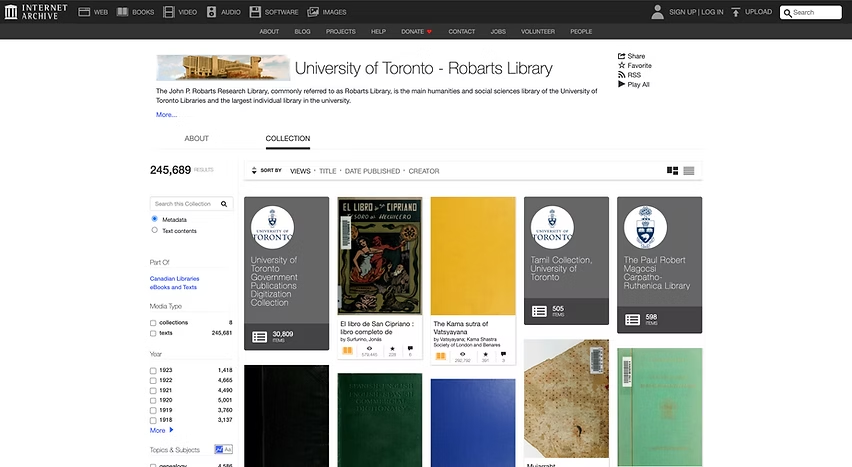Open the Software section icon

[255, 12]
